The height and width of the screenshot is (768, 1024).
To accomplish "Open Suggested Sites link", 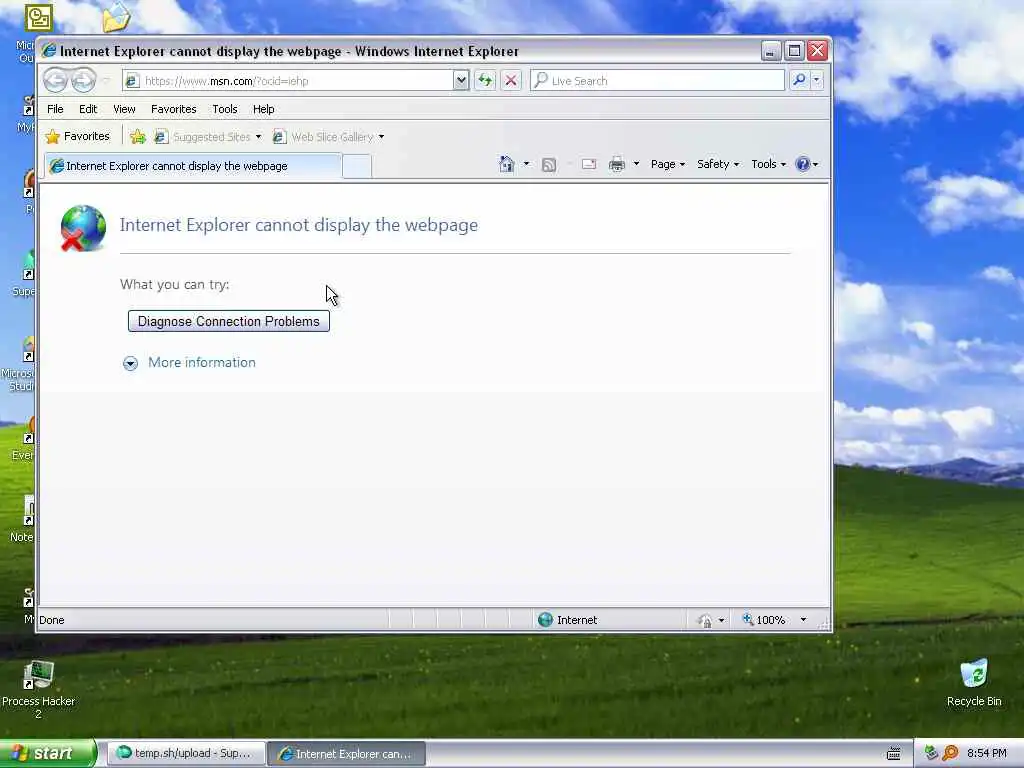I will (208, 136).
